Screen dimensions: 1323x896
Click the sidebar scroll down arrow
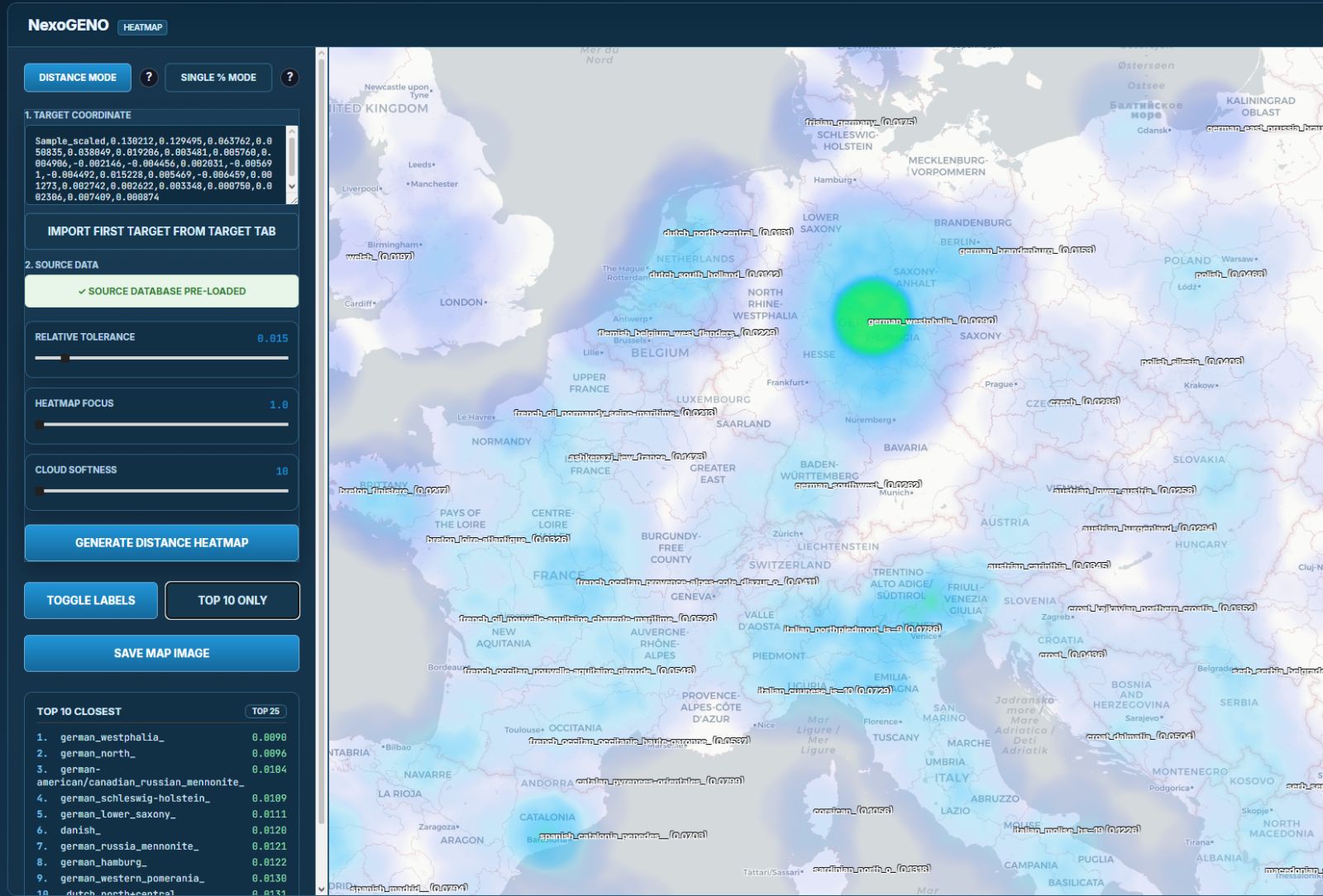click(322, 889)
